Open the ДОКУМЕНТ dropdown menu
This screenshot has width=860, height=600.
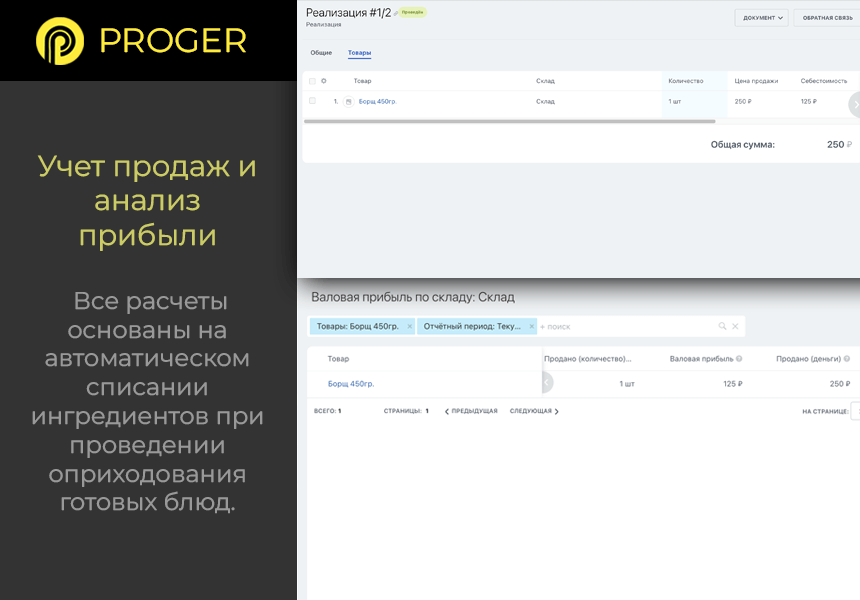(760, 18)
